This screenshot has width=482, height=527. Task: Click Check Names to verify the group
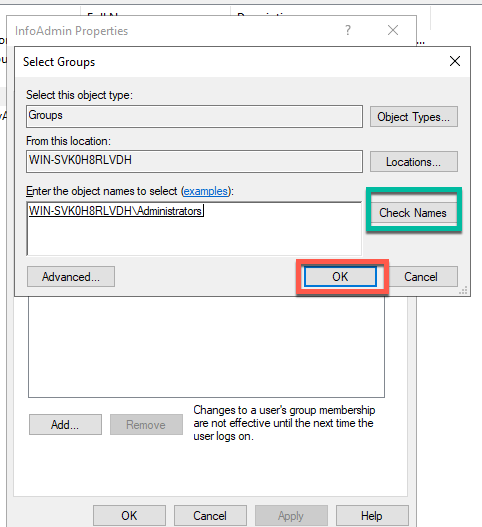(413, 213)
